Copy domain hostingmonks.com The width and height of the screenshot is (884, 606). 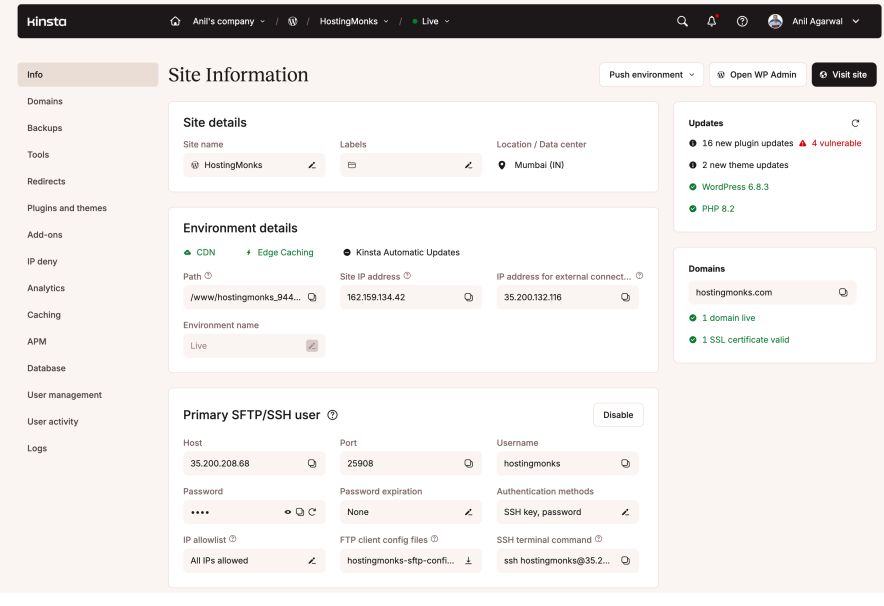[843, 292]
